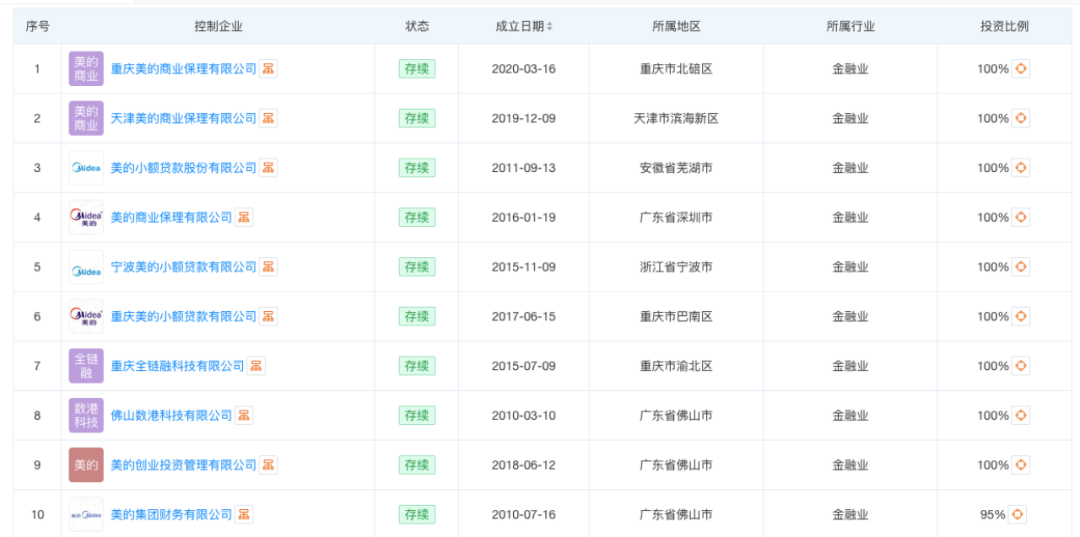This screenshot has width=1080, height=537.
Task: Click investment path icon in row 5 (浙江省宁波市)
Action: (x=1021, y=267)
